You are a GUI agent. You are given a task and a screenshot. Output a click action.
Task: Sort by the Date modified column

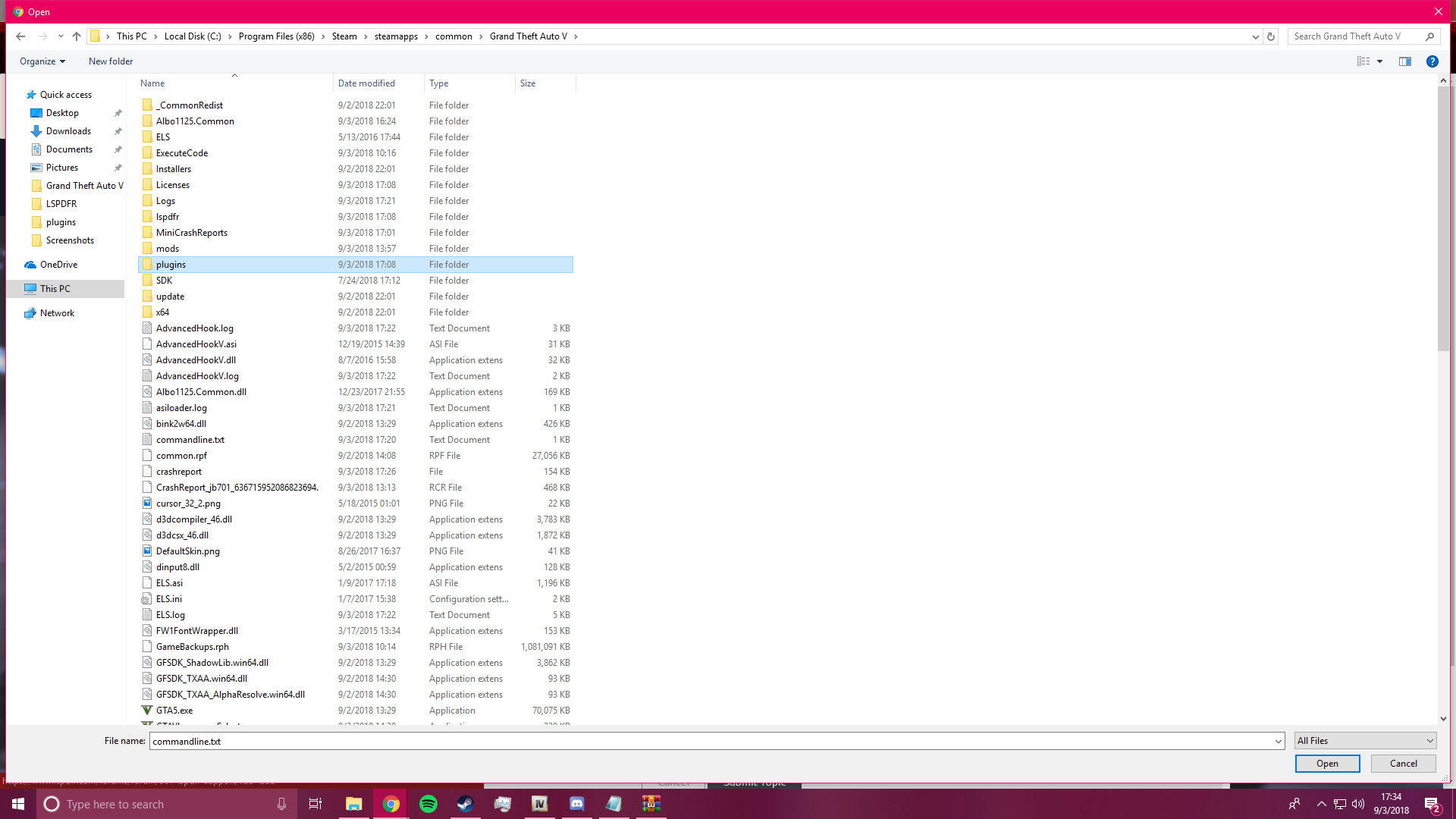point(366,83)
